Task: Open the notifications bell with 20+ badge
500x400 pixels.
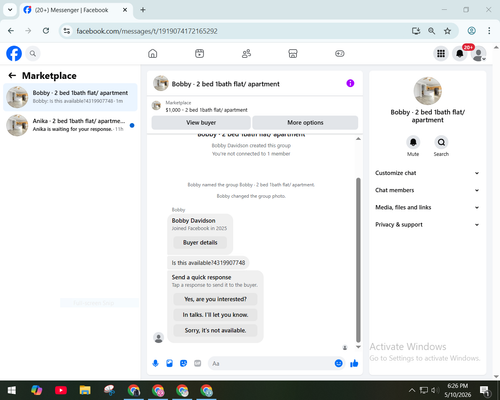Action: pyautogui.click(x=460, y=53)
